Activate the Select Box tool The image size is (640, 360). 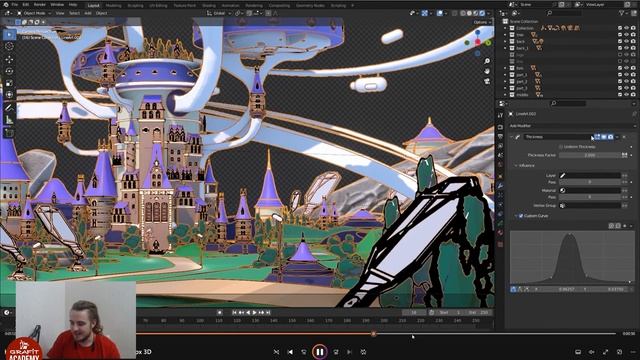click(9, 34)
